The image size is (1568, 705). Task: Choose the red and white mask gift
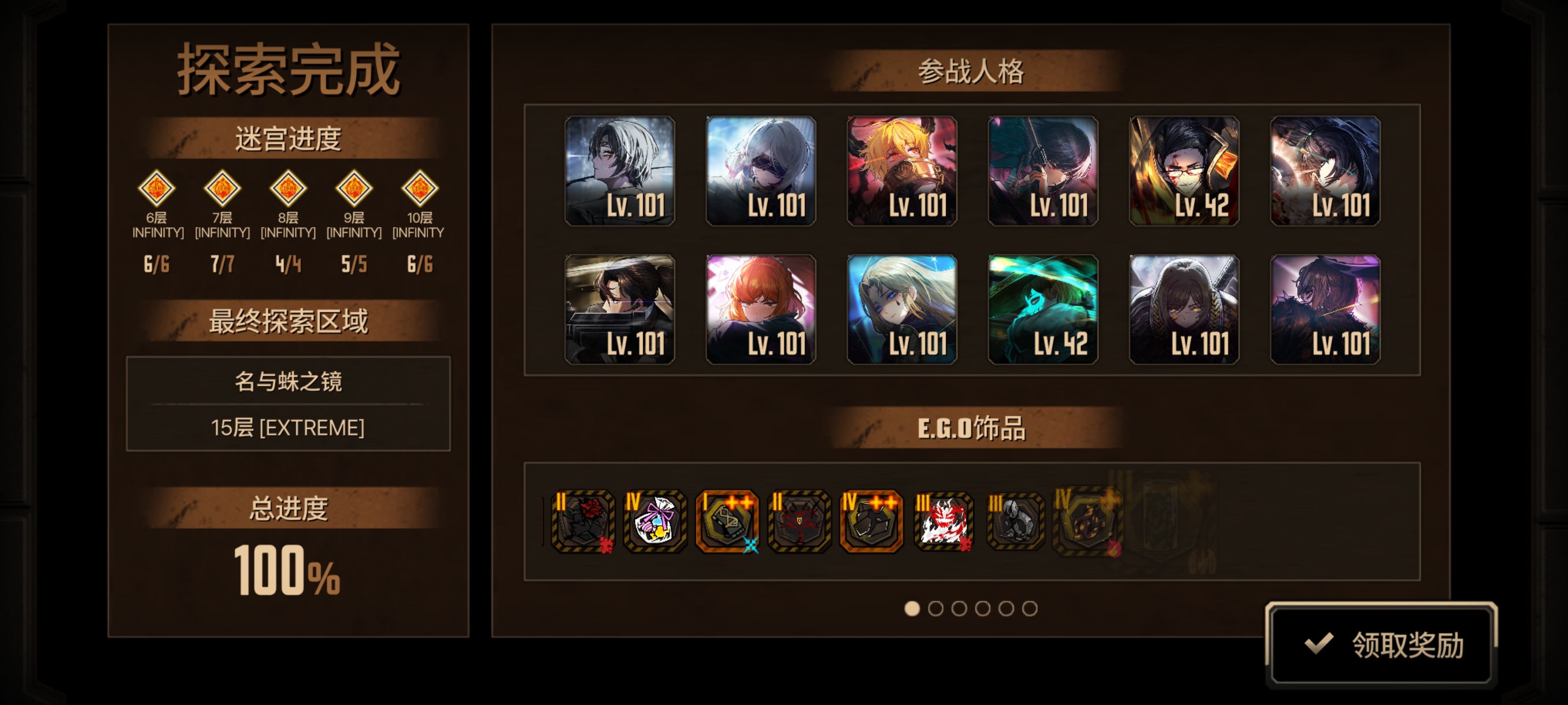943,521
